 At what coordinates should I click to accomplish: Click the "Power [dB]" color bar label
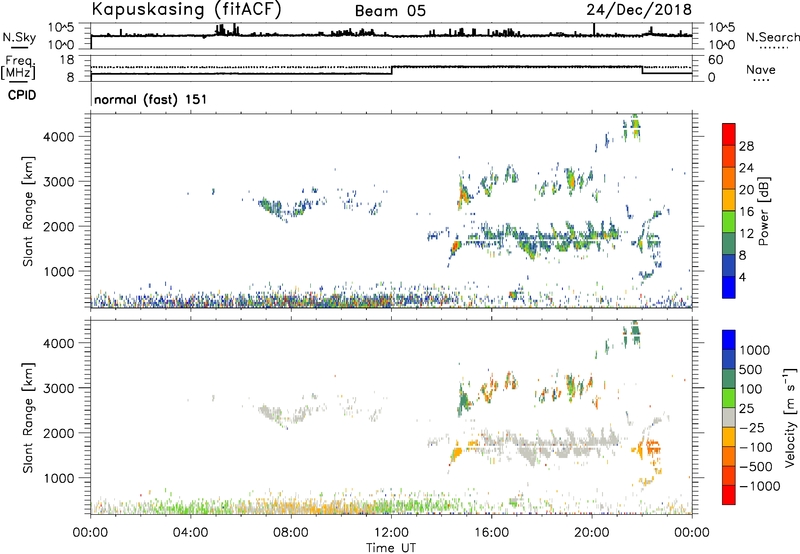click(x=764, y=211)
